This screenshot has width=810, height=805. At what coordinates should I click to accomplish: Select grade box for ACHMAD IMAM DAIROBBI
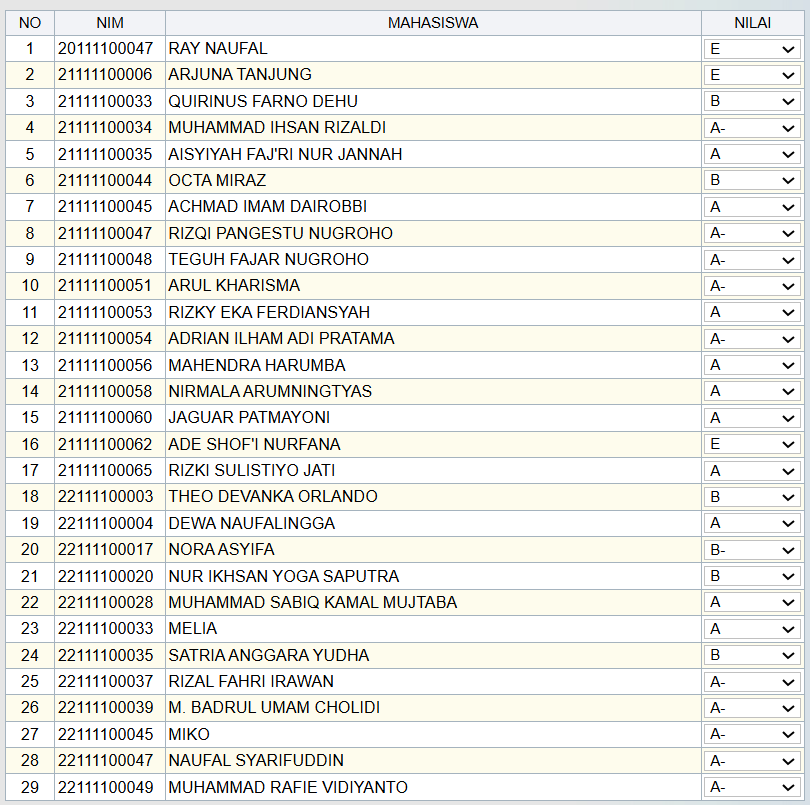tap(752, 207)
